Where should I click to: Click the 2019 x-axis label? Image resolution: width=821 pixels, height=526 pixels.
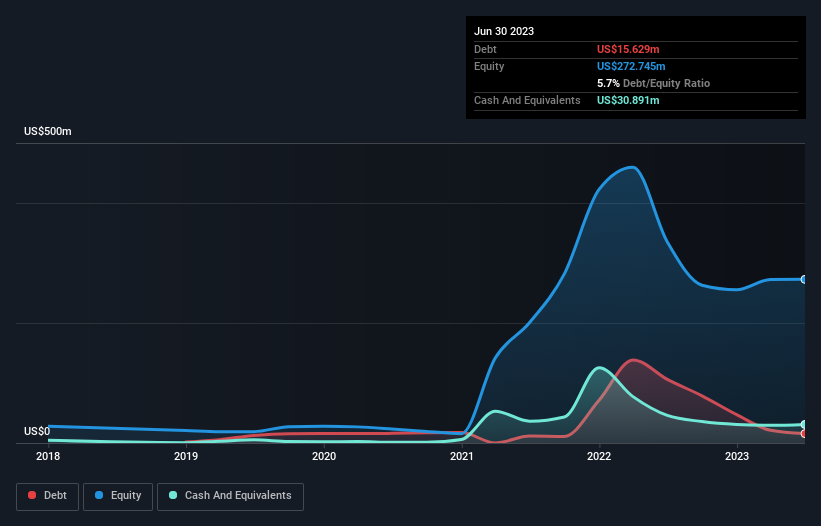(x=186, y=456)
